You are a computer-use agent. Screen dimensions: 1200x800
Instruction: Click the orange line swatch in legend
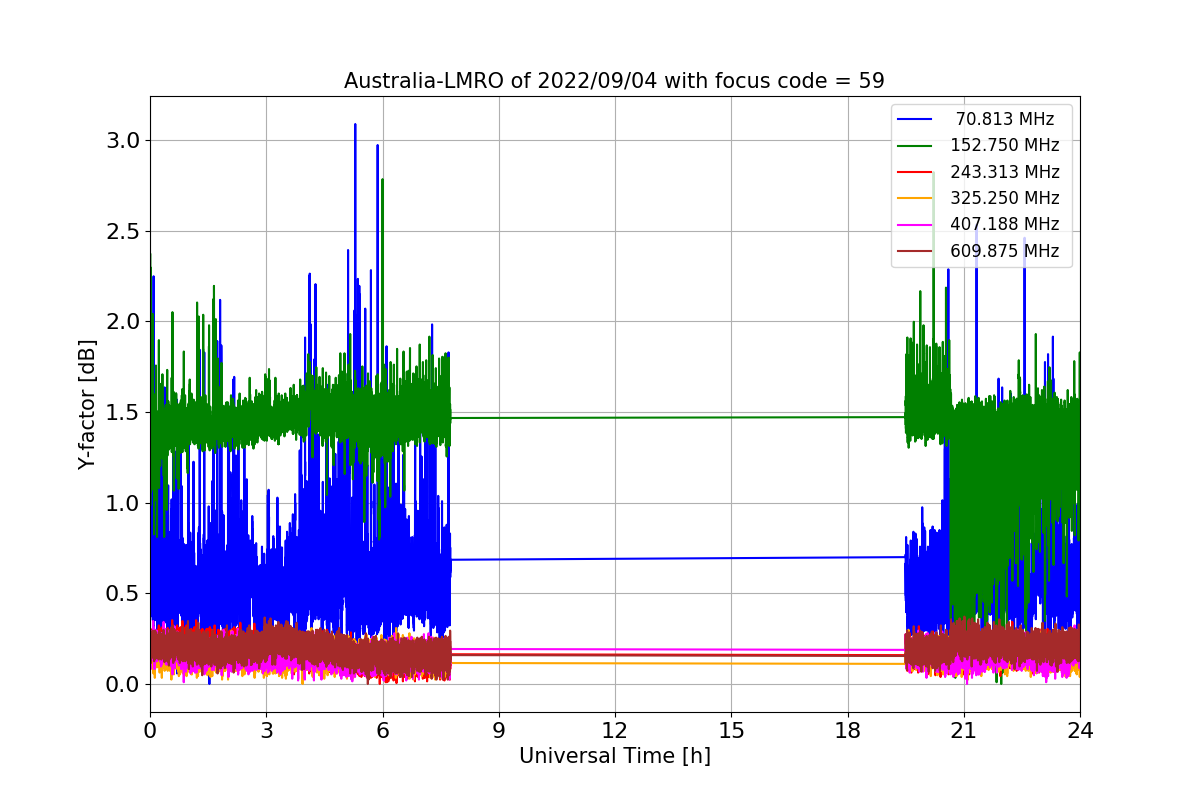(916, 198)
